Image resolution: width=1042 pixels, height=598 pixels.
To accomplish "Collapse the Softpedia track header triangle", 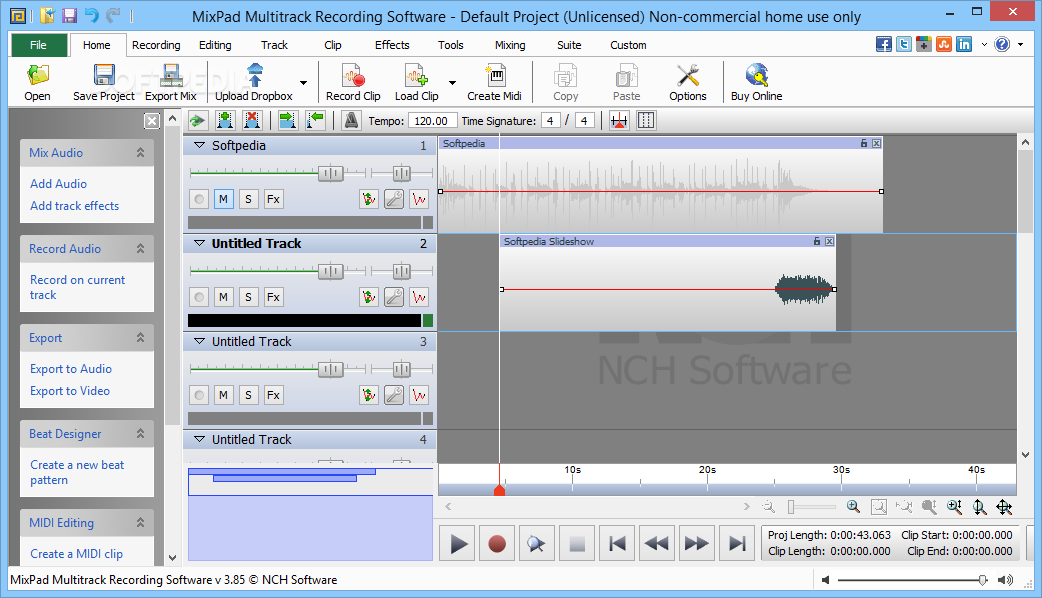I will pyautogui.click(x=198, y=146).
